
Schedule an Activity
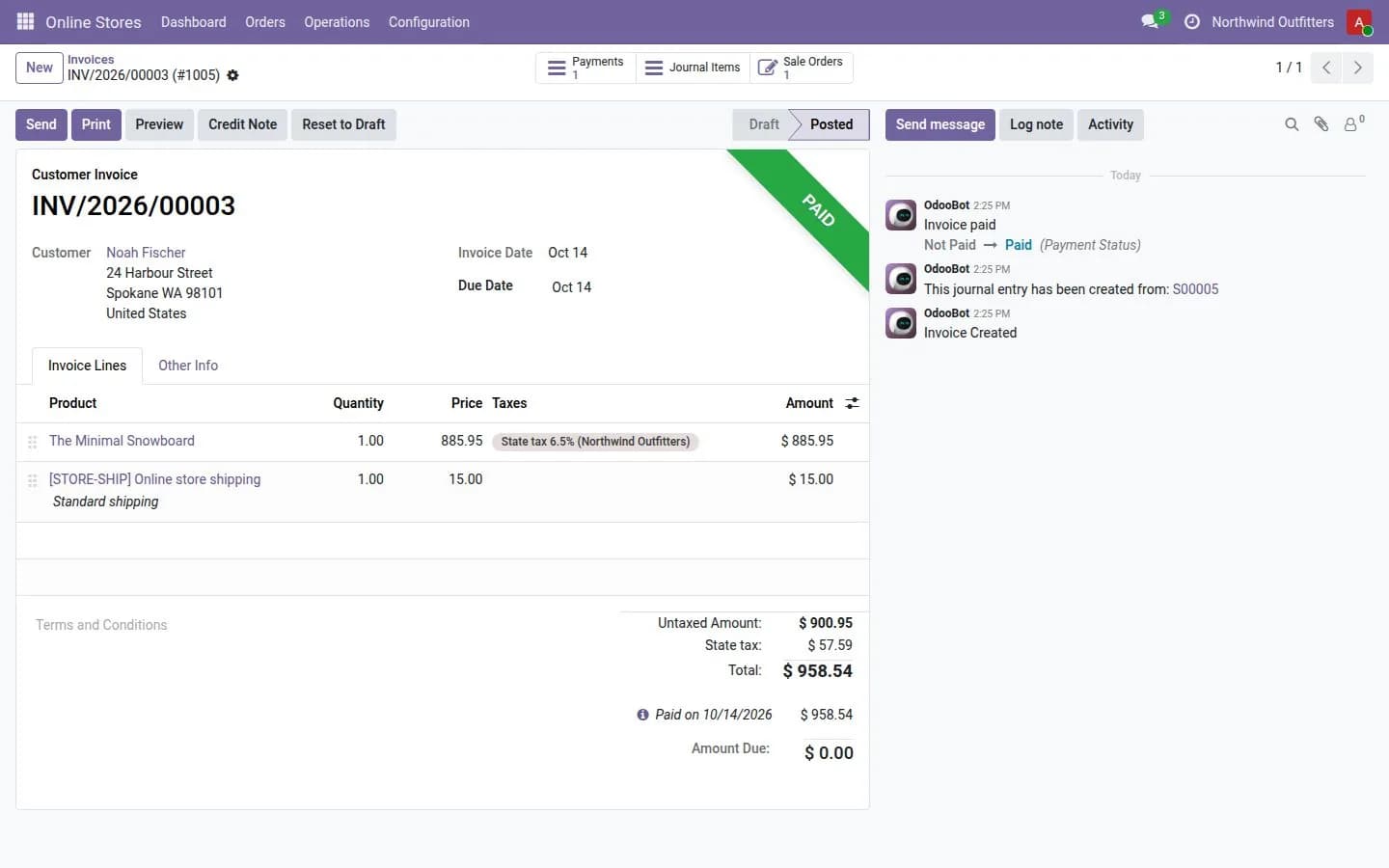(x=1110, y=124)
